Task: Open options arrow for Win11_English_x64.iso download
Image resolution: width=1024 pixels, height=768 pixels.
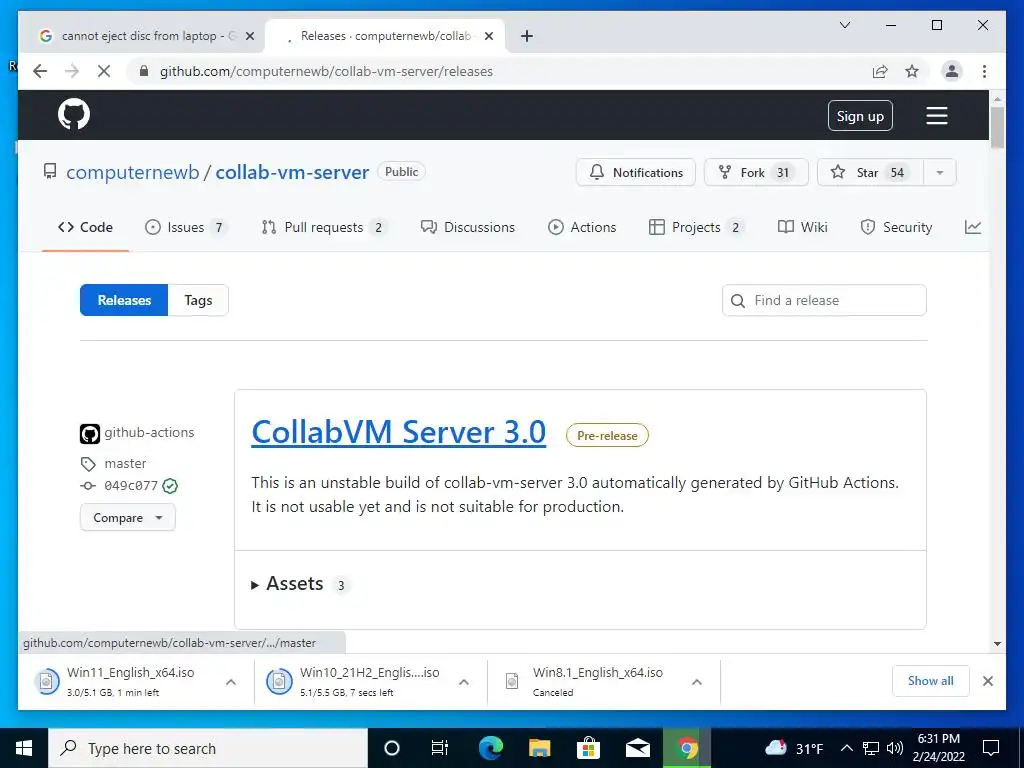Action: [x=231, y=682]
